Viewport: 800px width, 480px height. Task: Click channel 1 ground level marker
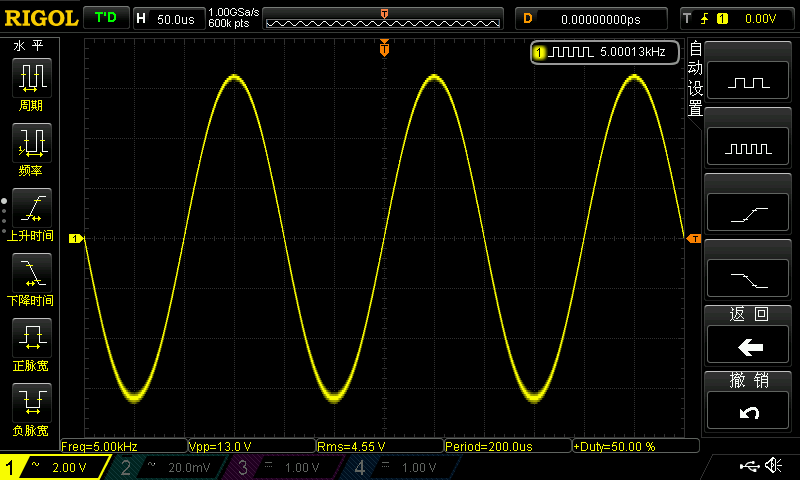point(76,238)
